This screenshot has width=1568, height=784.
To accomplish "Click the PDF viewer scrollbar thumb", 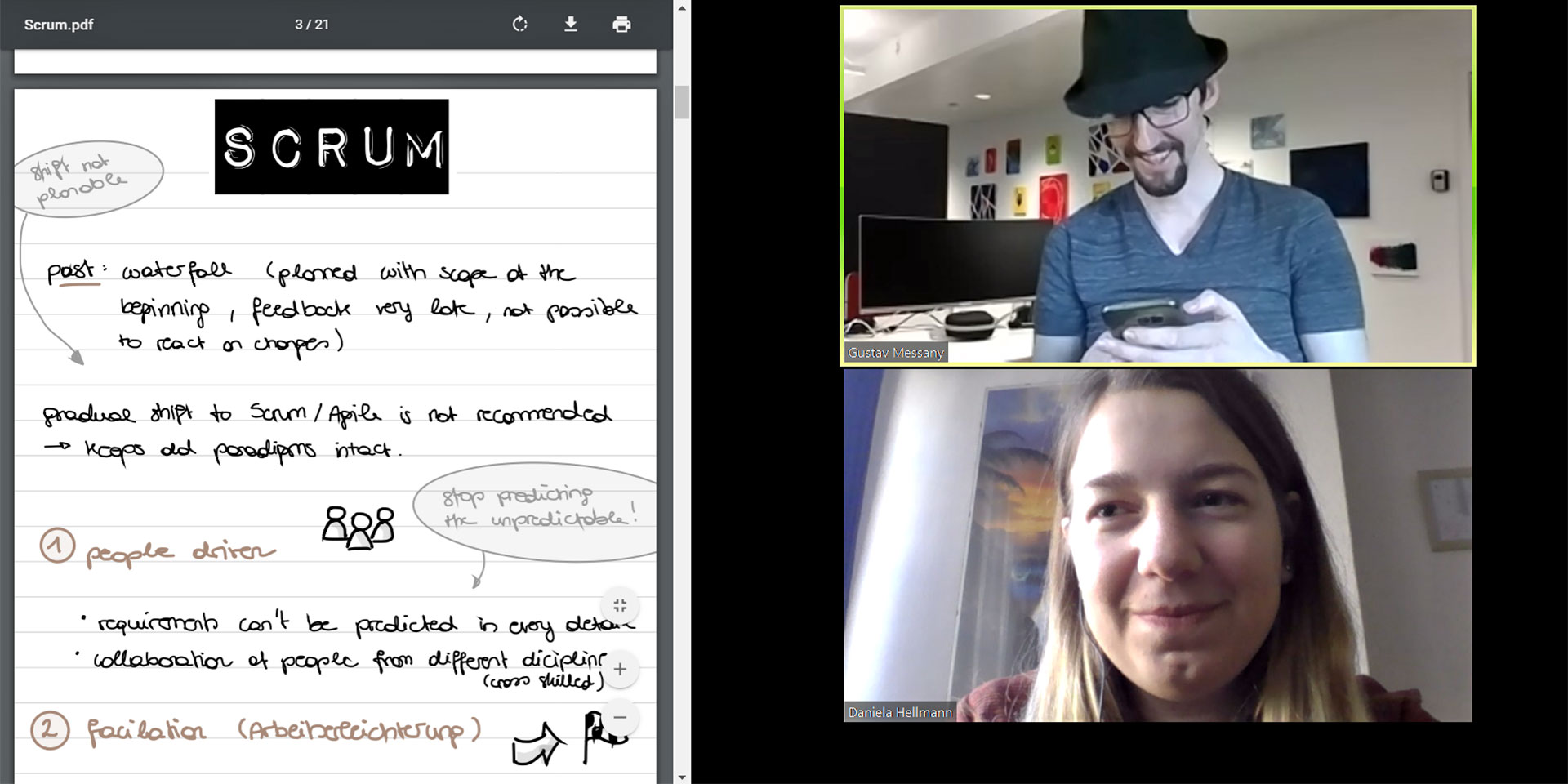I will pyautogui.click(x=682, y=102).
